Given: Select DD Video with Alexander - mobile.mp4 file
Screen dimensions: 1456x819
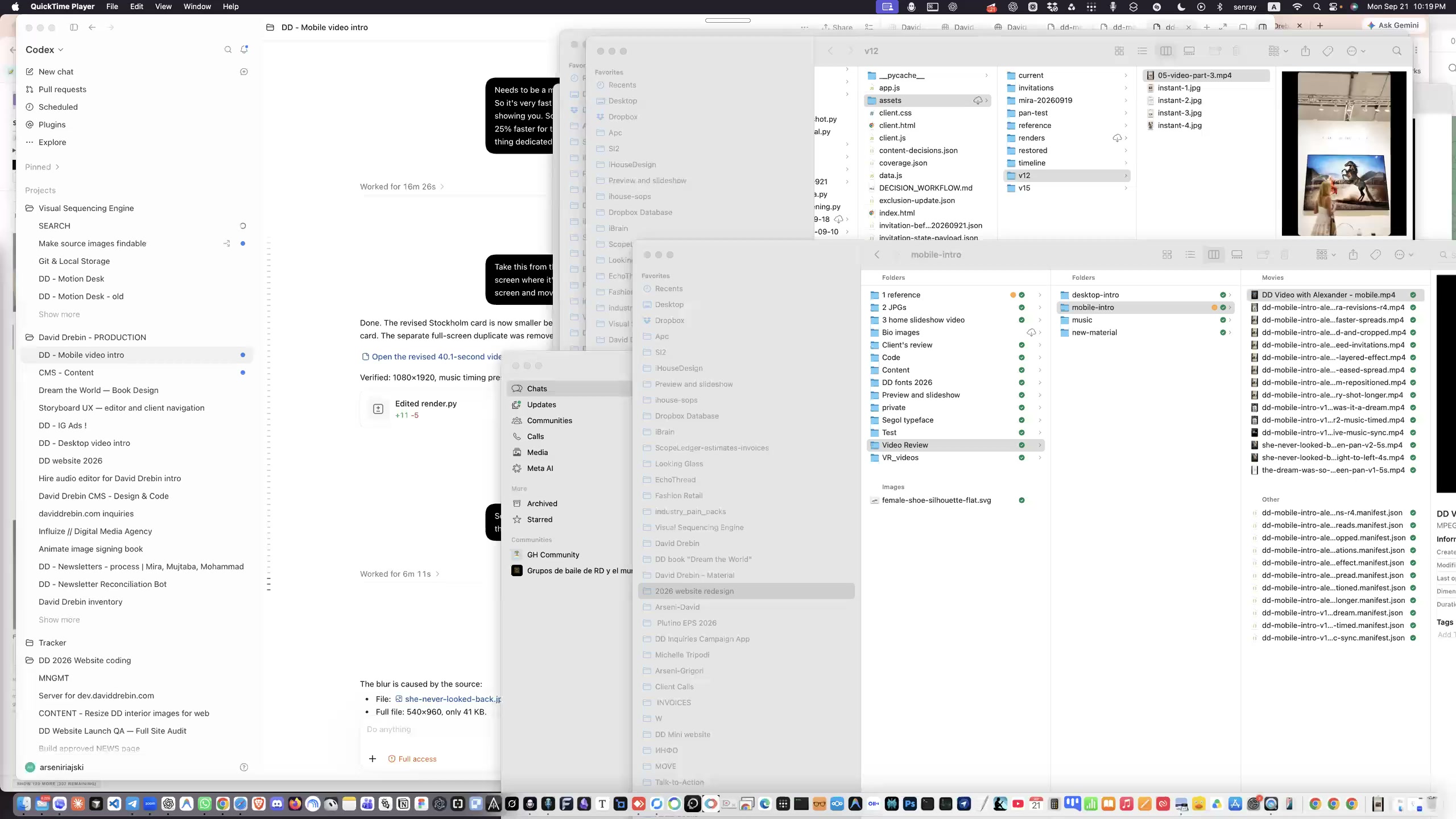Looking at the screenshot, I should point(1334,295).
